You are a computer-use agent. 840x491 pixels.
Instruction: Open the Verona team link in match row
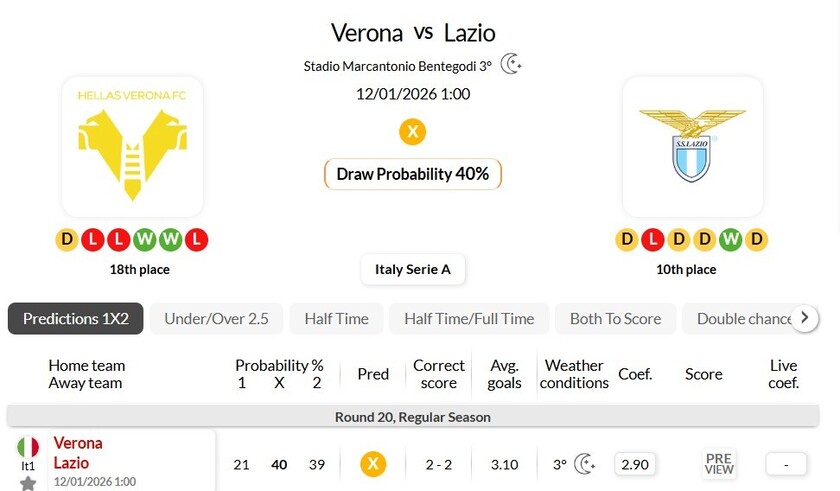pos(78,443)
